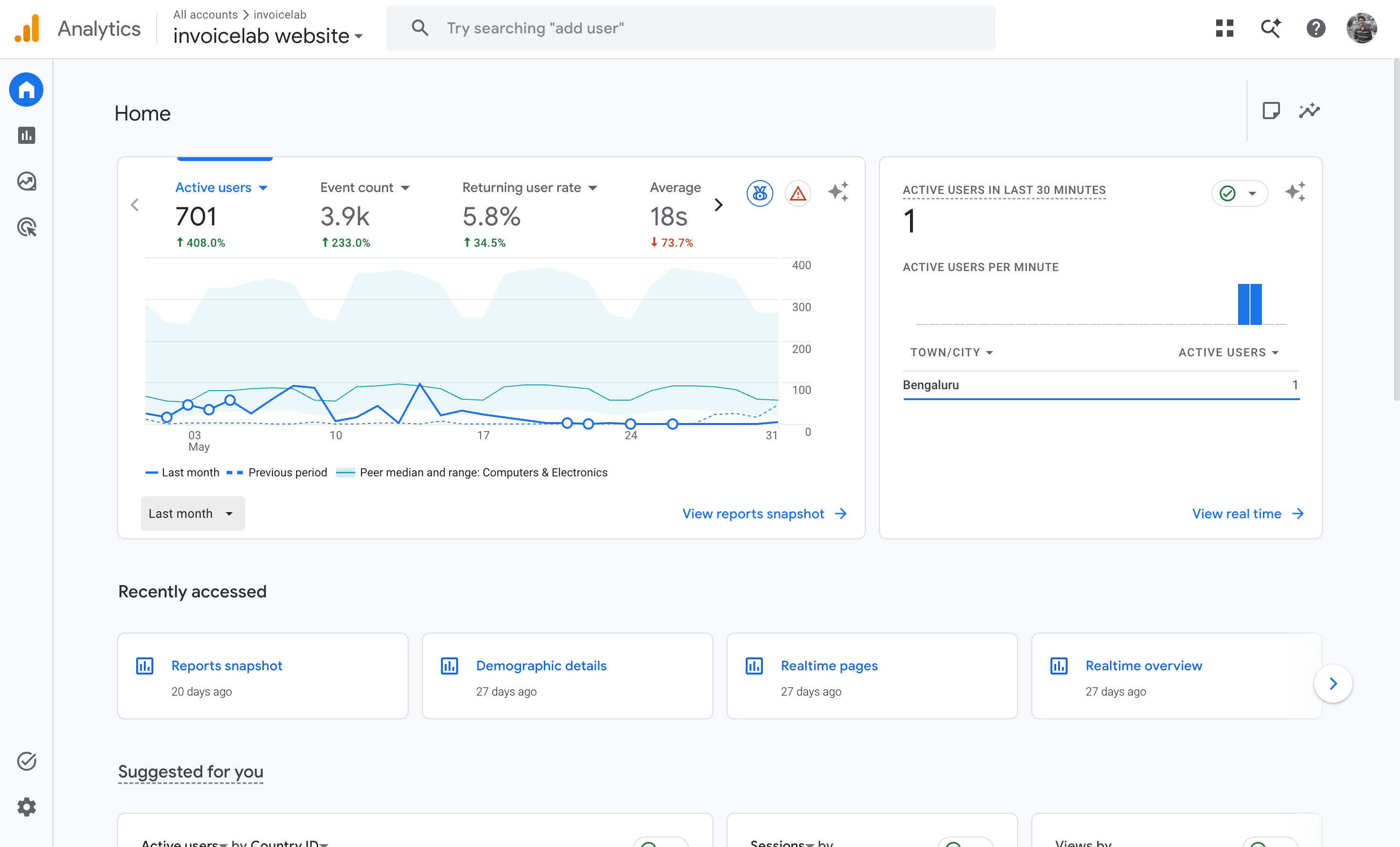Viewport: 1400px width, 847px height.
Task: Open the account profile avatar
Action: (x=1361, y=28)
